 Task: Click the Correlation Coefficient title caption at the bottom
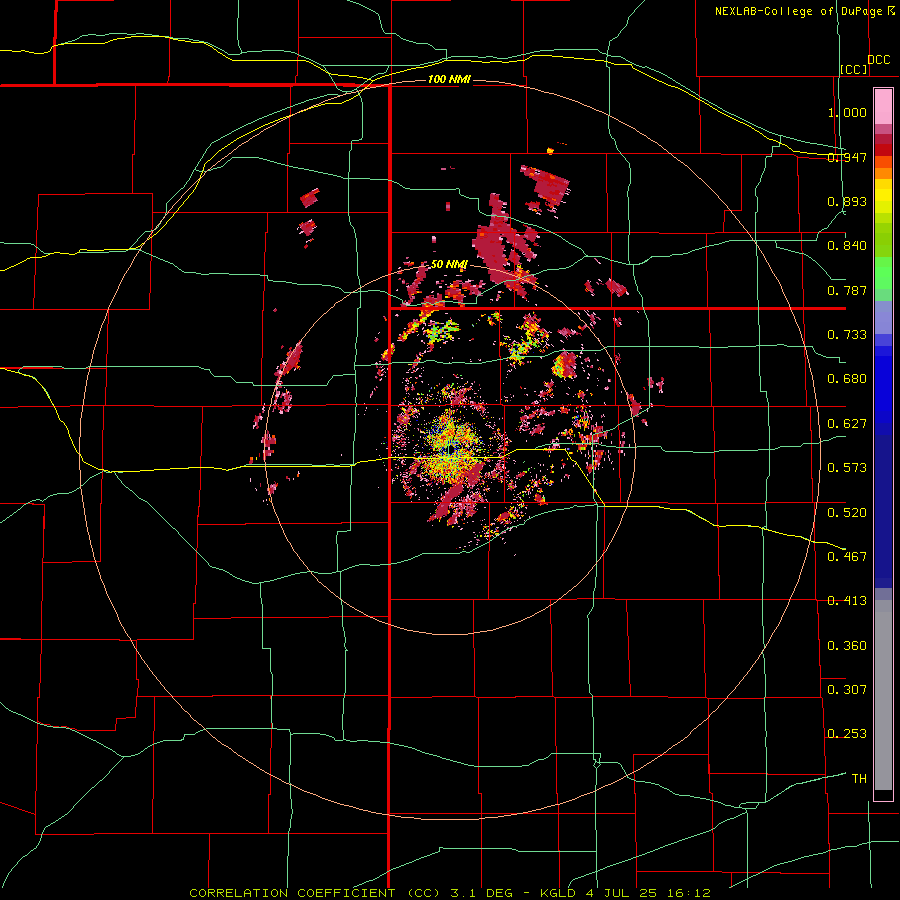(450, 893)
